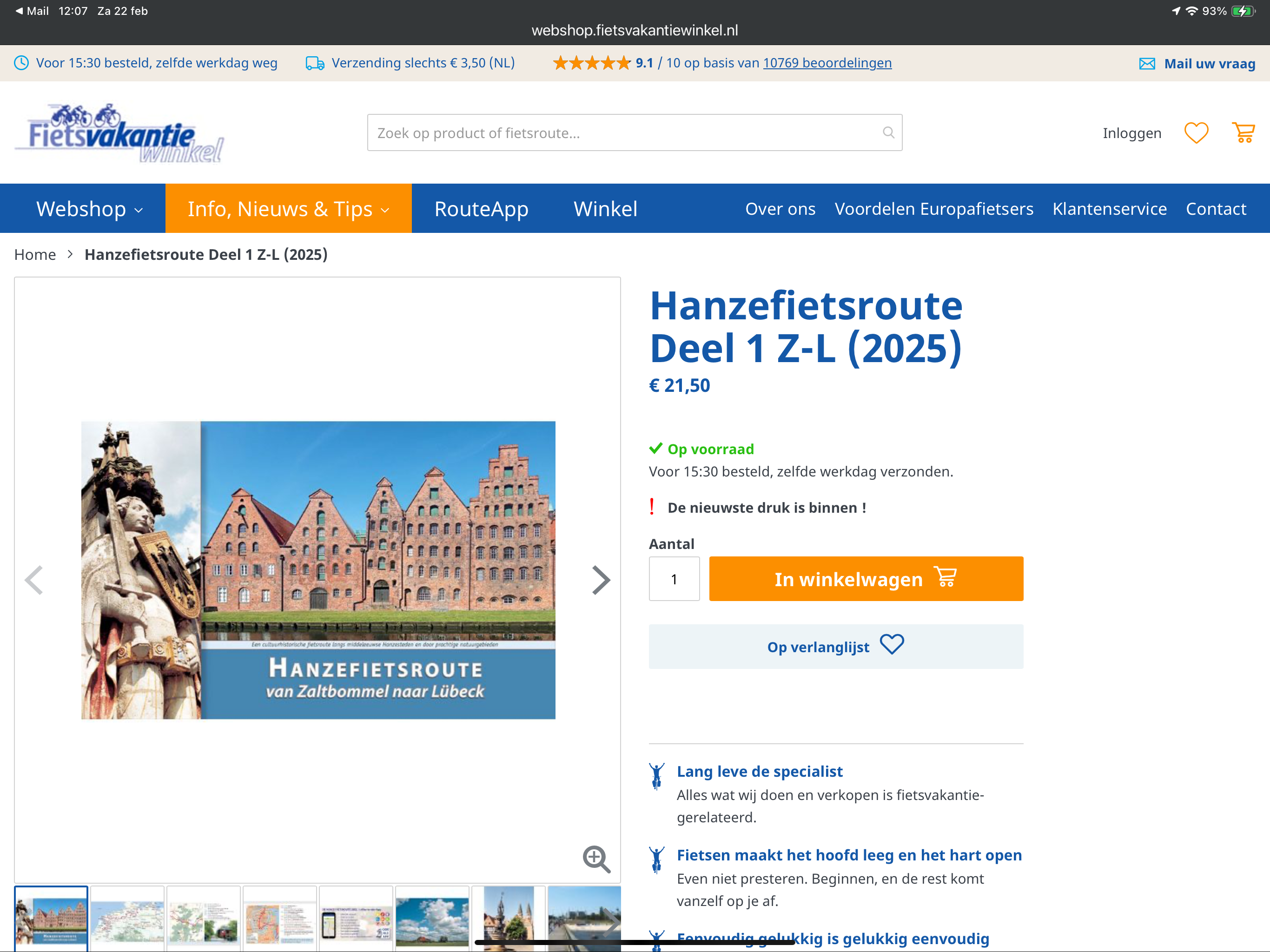Click the shopping cart icon in header

pyautogui.click(x=1243, y=133)
